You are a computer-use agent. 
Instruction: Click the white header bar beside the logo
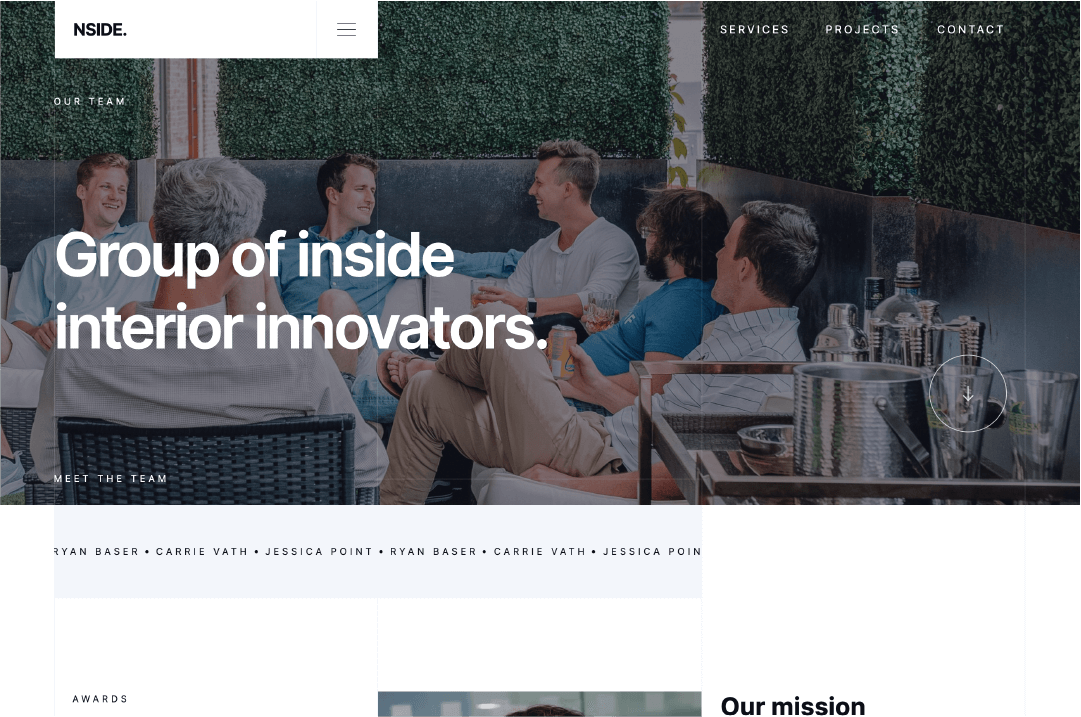221,30
